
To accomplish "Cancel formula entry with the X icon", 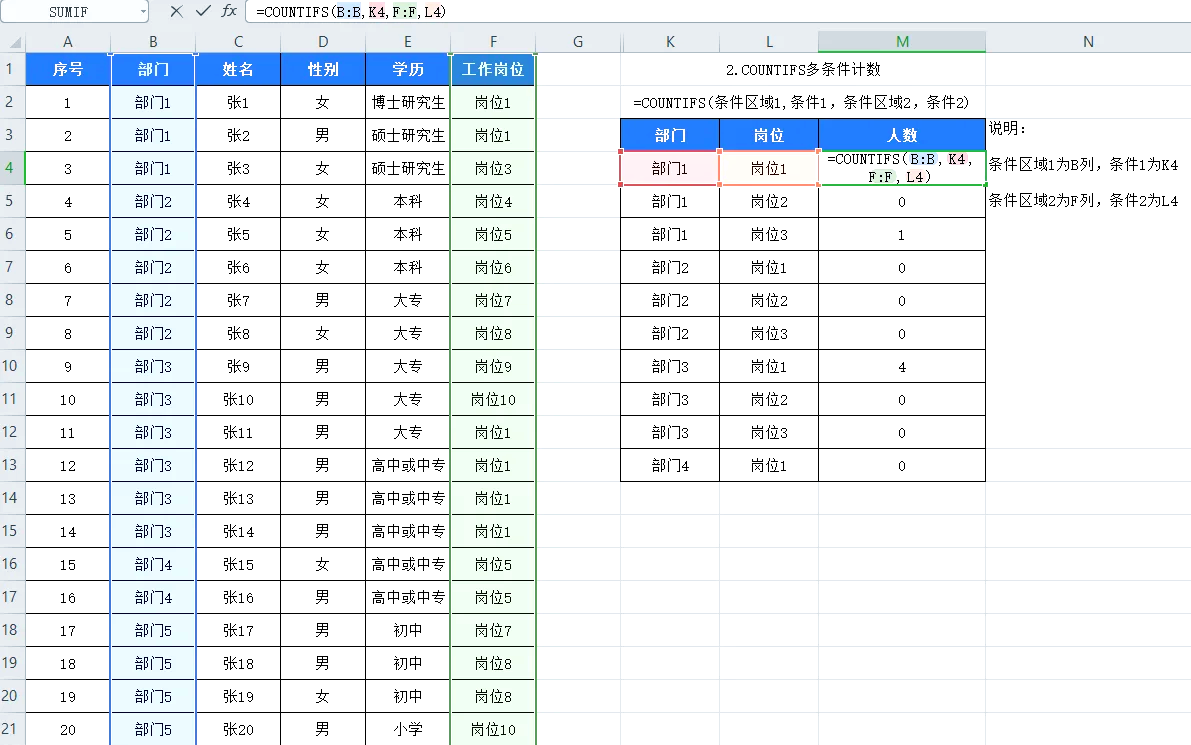I will tap(176, 11).
